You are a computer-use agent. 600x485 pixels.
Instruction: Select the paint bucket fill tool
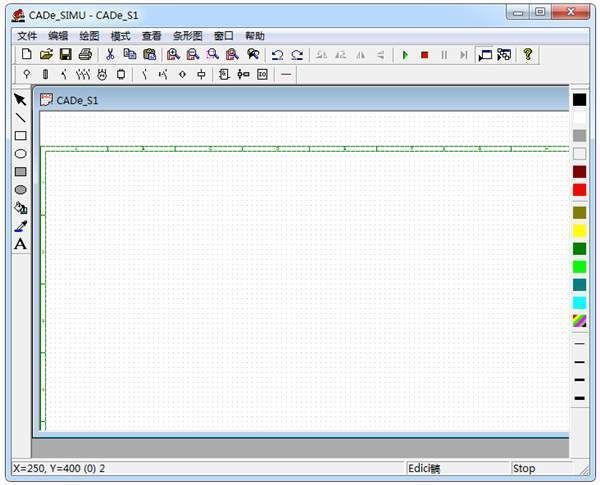[x=20, y=208]
